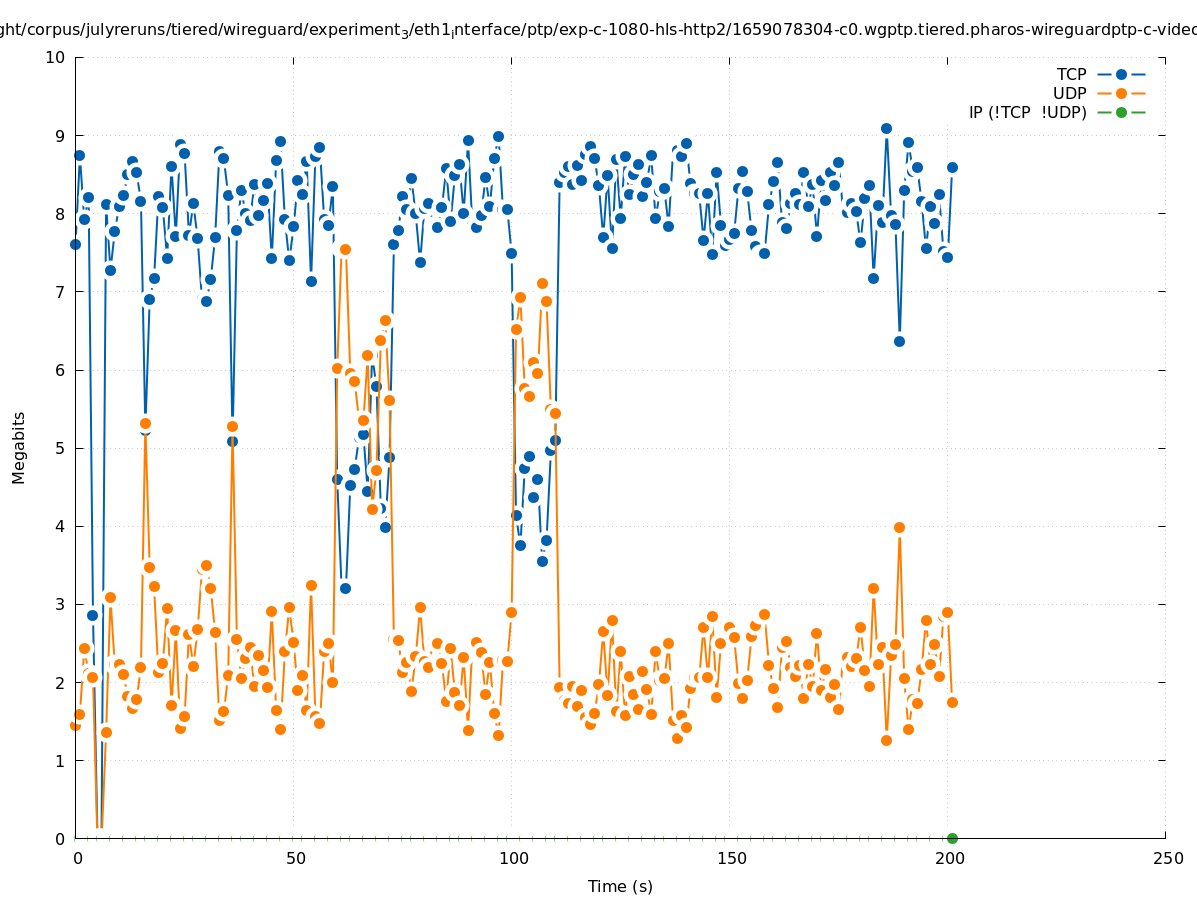Select the orange UDP spike at 4 megabits
Screen dimensions: 1197x900
tap(899, 527)
